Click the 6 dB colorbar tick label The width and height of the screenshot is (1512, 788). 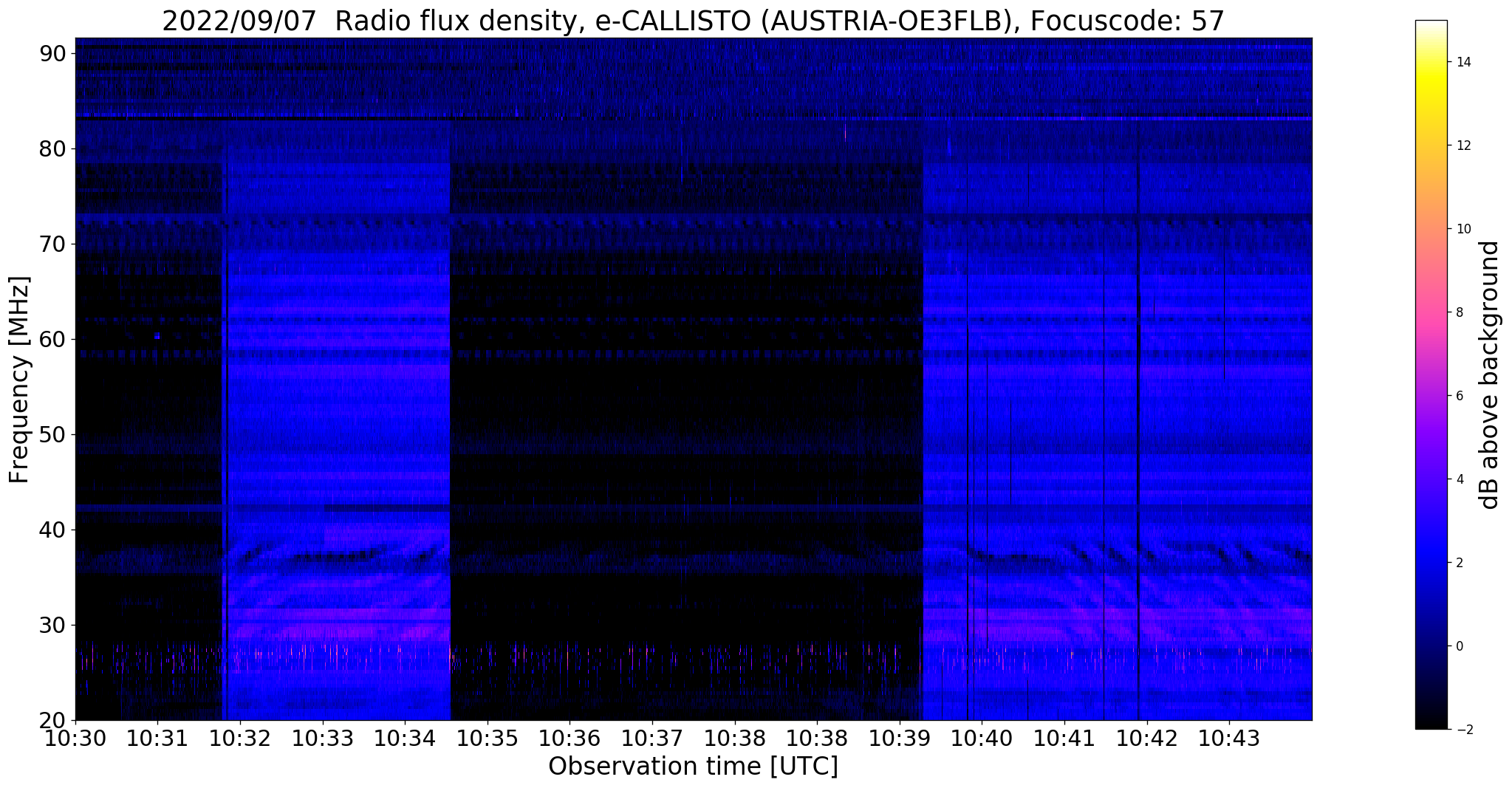point(1459,396)
